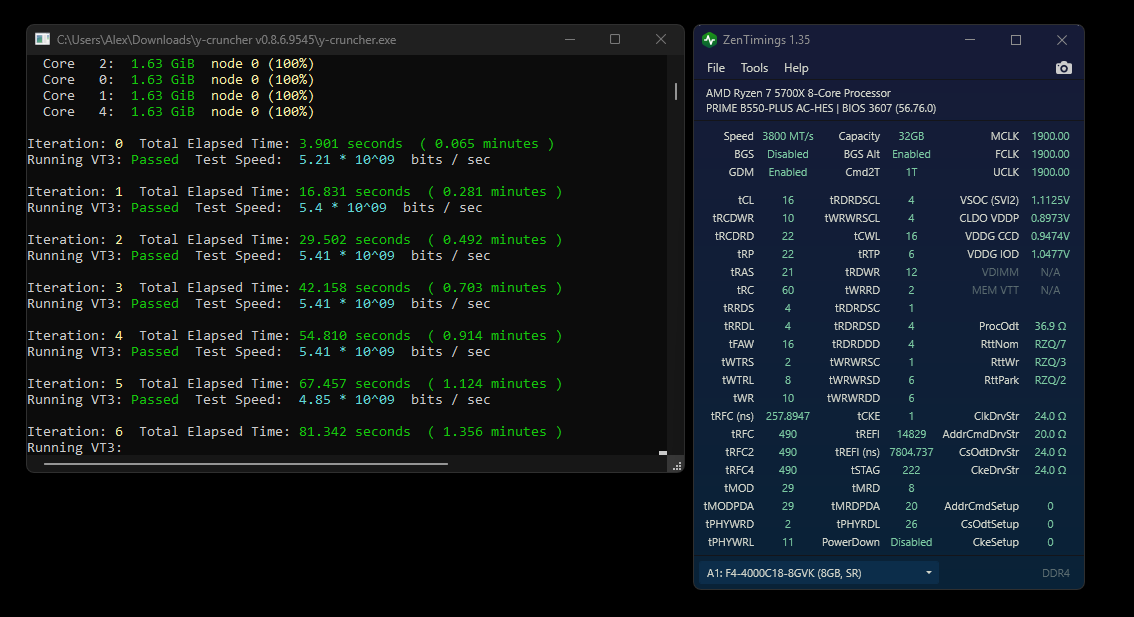Click the tRFC2 timing label
This screenshot has width=1134, height=617.
point(739,452)
